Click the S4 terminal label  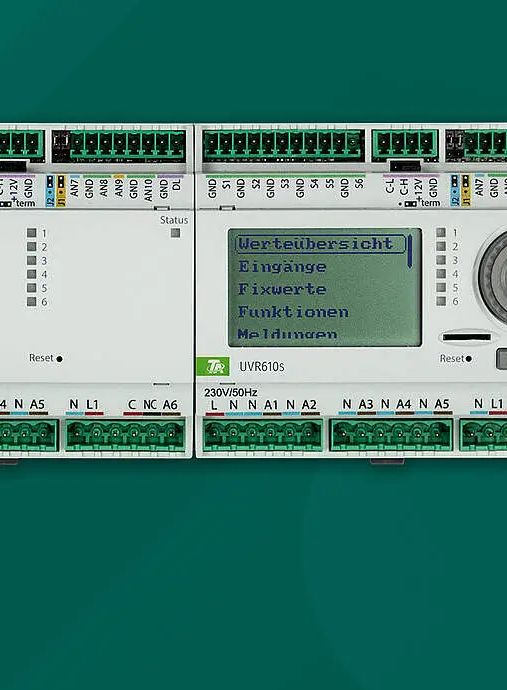pos(314,185)
